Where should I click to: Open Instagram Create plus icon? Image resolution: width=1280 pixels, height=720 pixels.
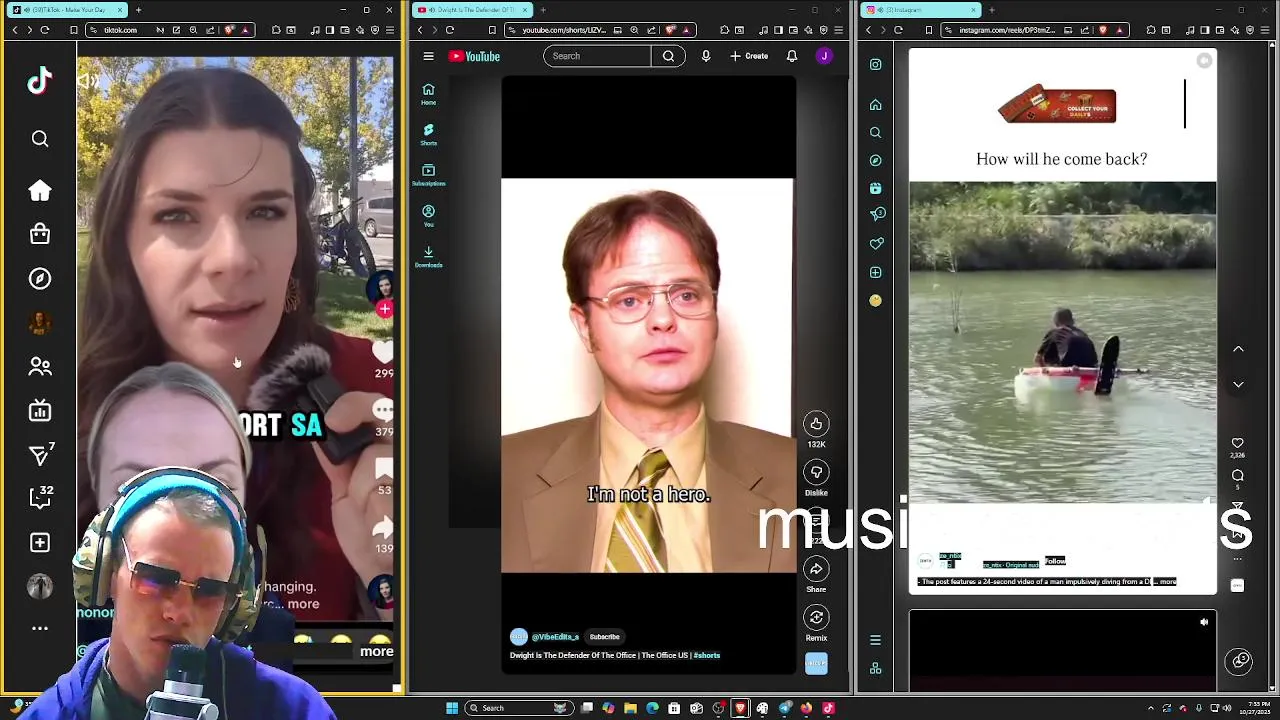click(876, 272)
